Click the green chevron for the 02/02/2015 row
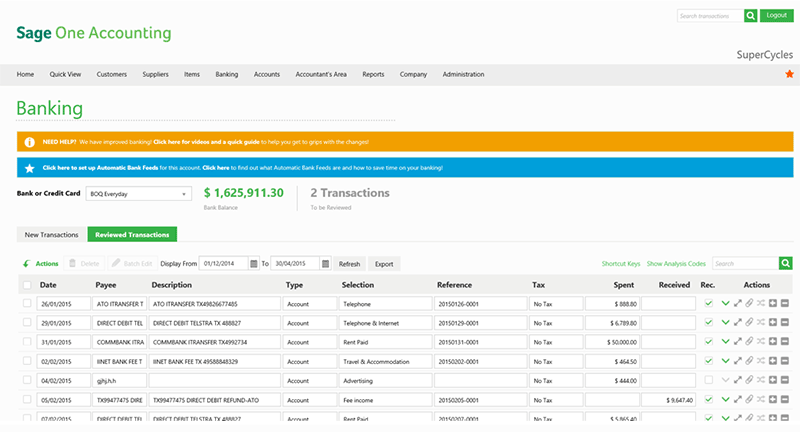Screen dimensions: 800x432 [x=725, y=361]
